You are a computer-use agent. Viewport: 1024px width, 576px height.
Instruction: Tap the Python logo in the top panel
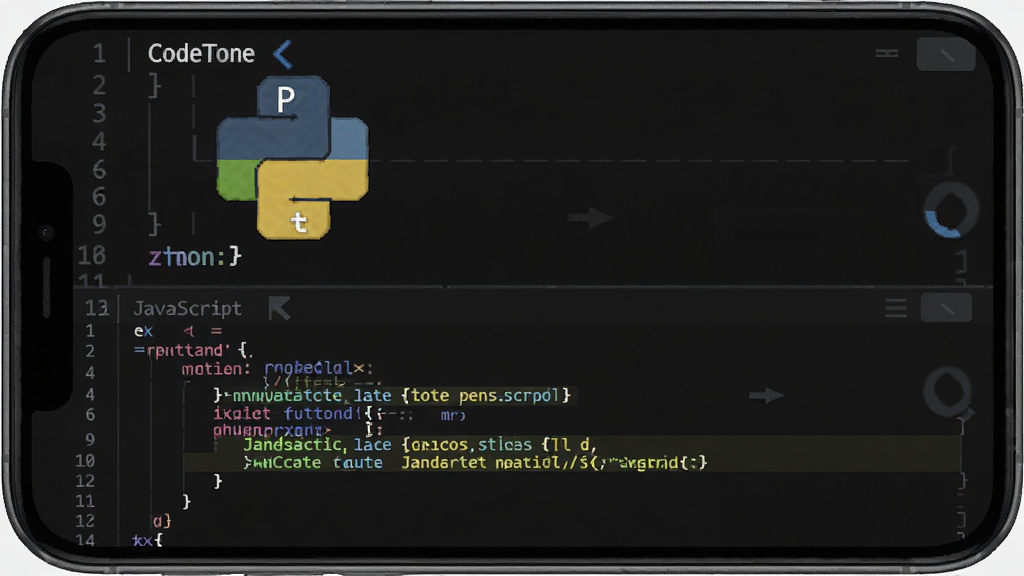[293, 157]
